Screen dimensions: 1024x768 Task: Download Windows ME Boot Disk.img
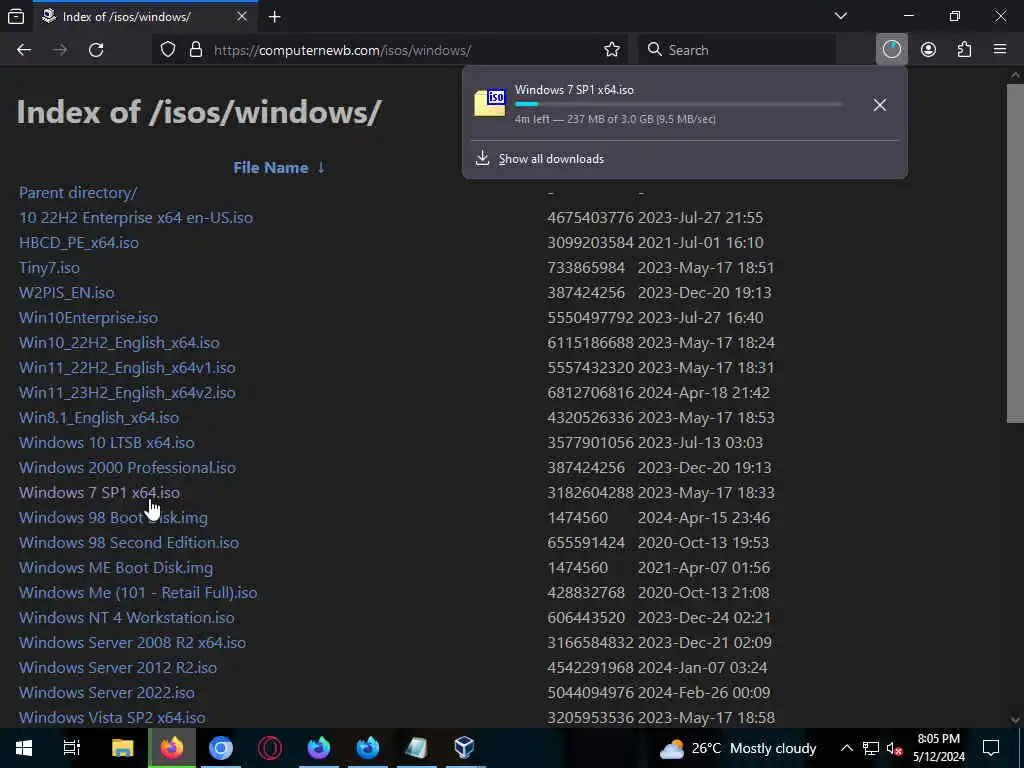point(116,568)
